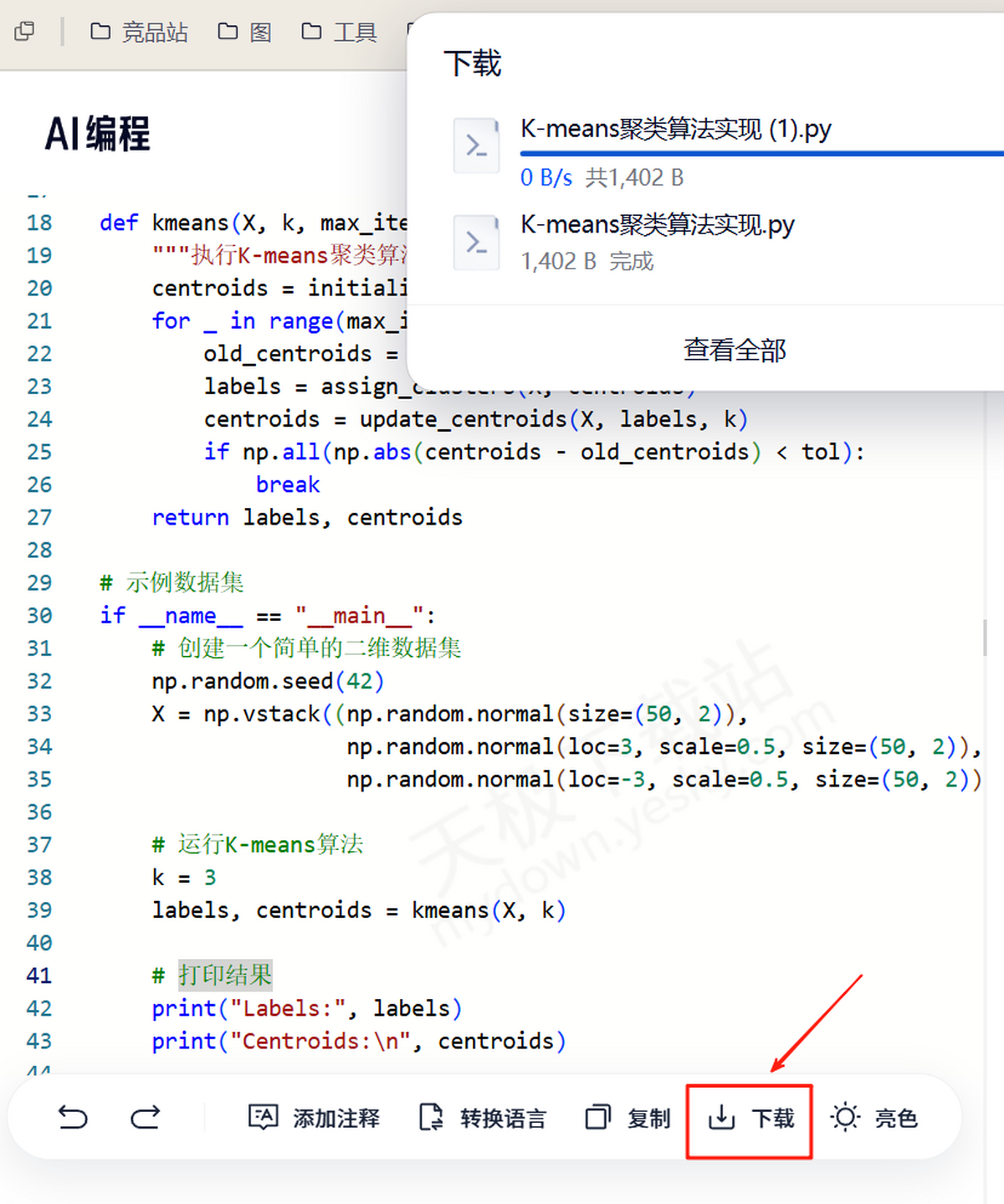This screenshot has width=1004, height=1204.
Task: Click the 复制 copy icon
Action: (x=598, y=1117)
